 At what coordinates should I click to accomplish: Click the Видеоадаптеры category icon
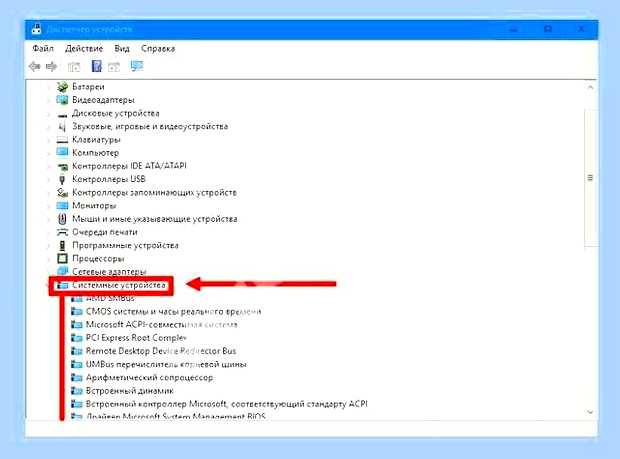[x=62, y=100]
